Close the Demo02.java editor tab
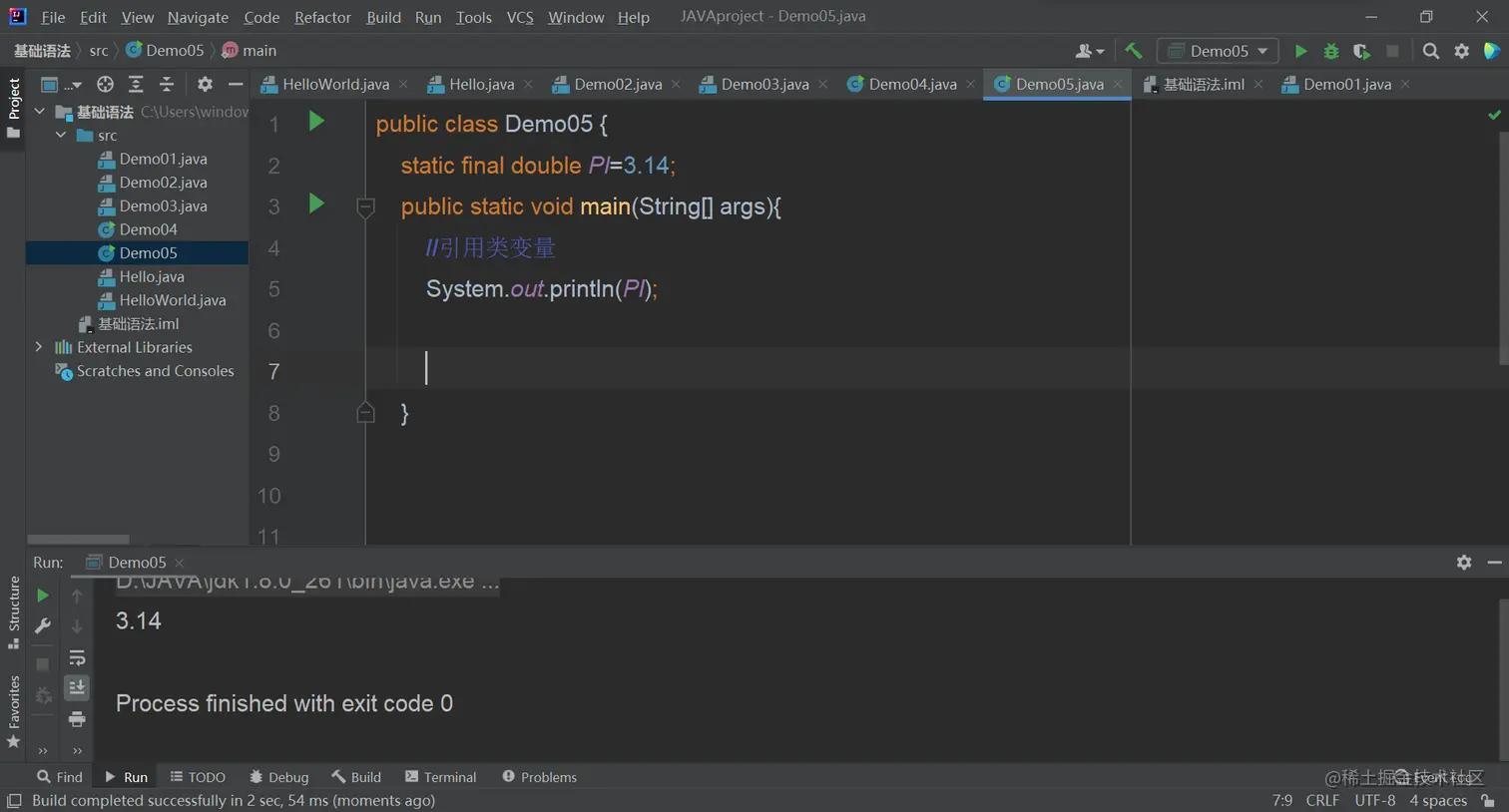 [x=676, y=85]
